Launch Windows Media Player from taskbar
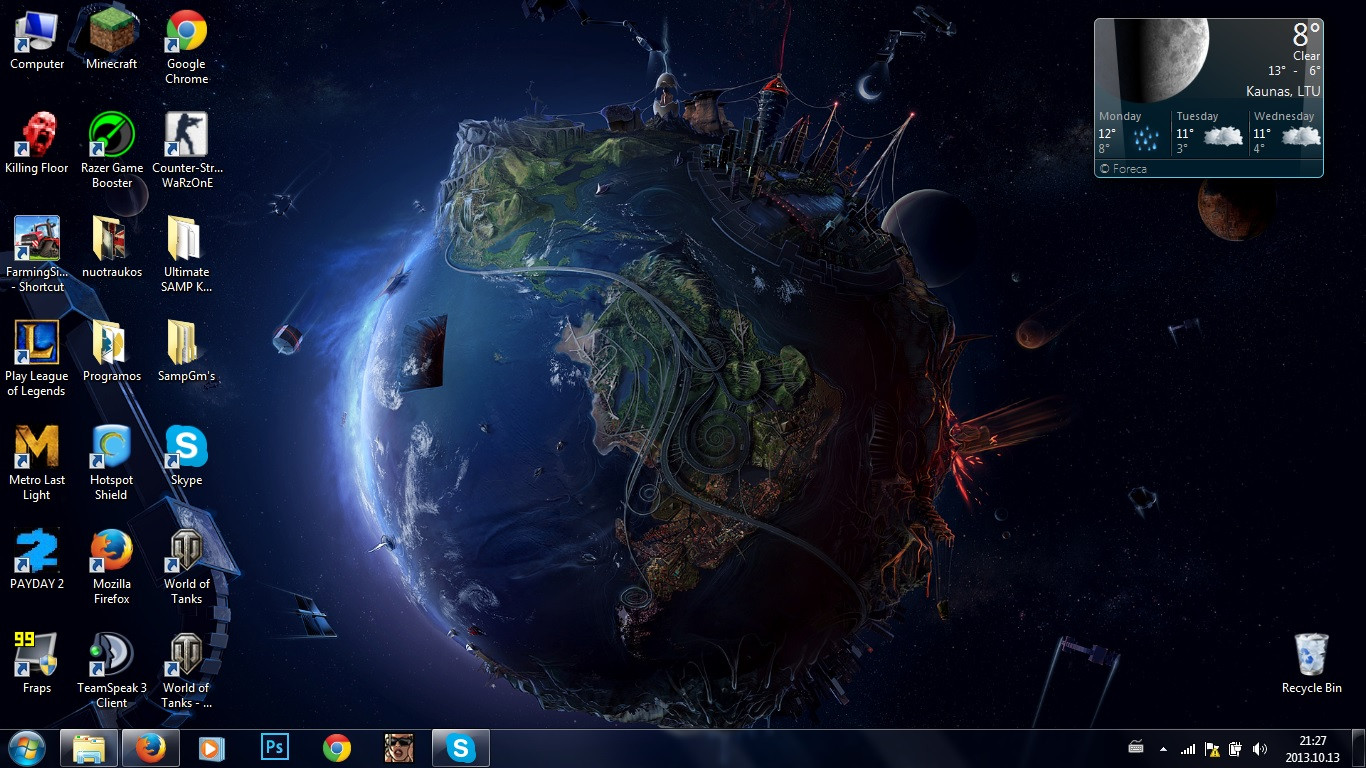Viewport: 1366px width, 768px height. coord(212,748)
